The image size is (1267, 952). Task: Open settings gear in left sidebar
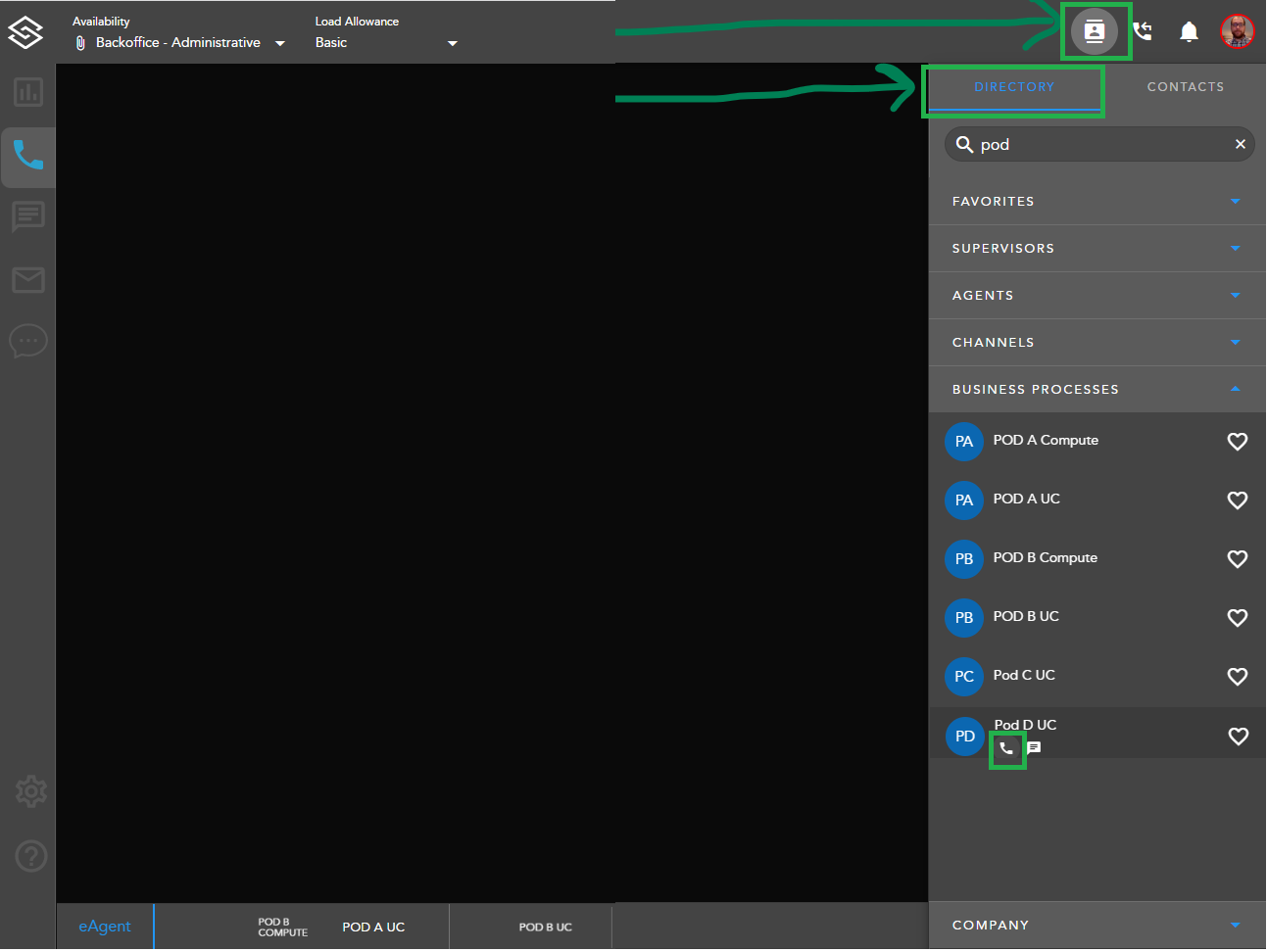30,791
